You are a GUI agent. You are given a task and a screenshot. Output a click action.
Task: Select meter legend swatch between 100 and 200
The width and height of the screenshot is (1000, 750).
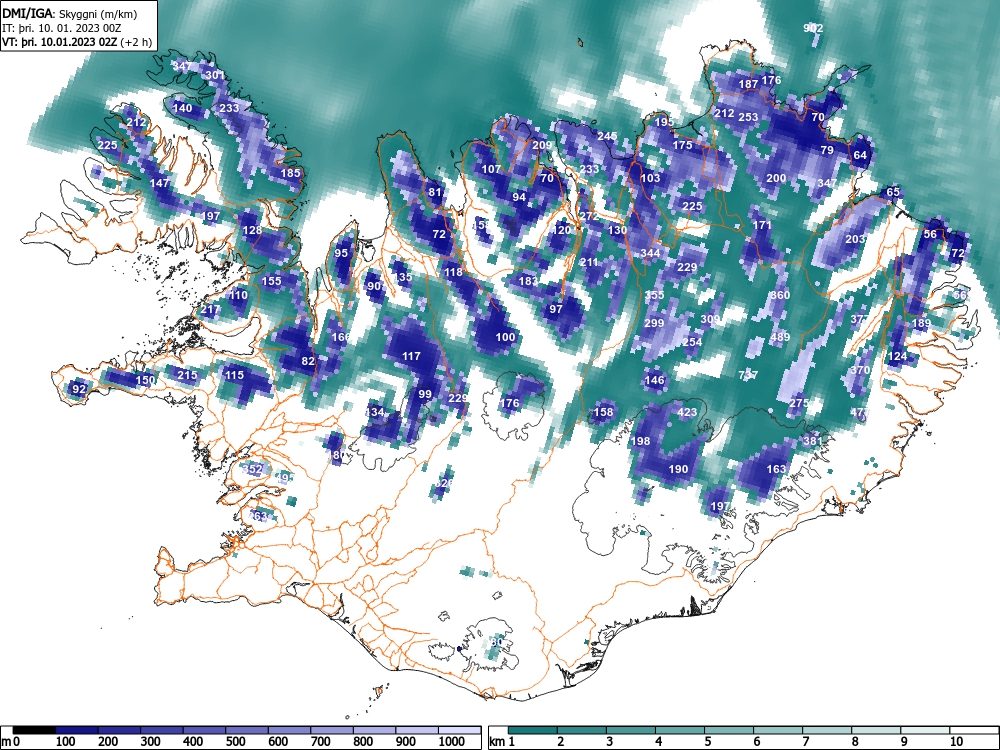77,730
